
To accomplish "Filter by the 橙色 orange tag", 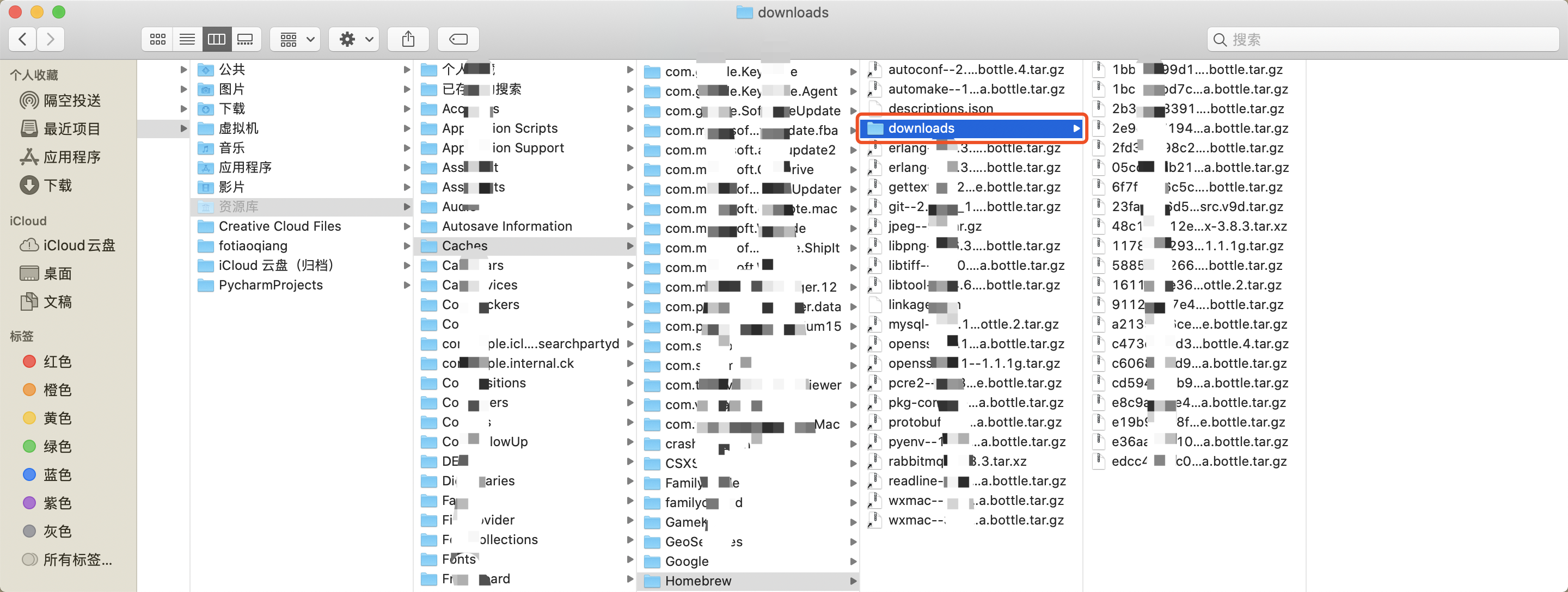I will click(x=47, y=390).
